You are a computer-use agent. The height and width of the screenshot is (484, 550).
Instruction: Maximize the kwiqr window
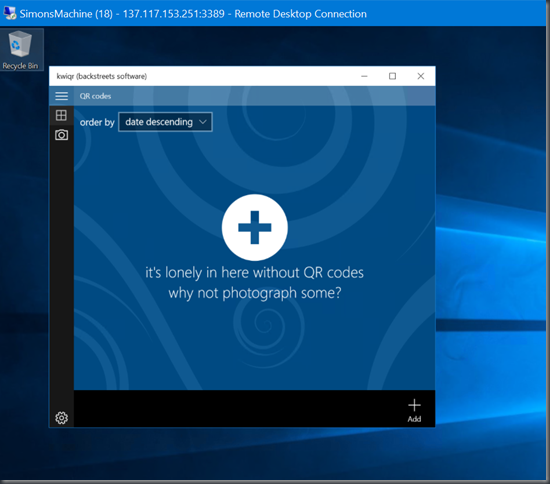(393, 76)
